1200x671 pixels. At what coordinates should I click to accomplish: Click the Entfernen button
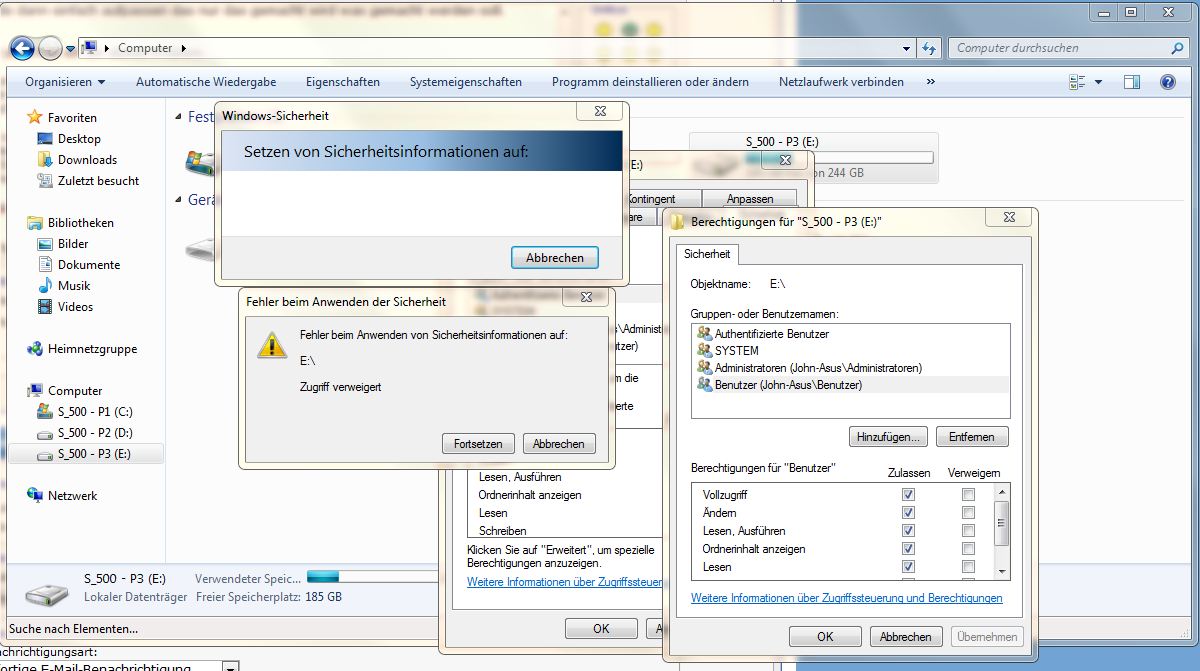tap(974, 437)
